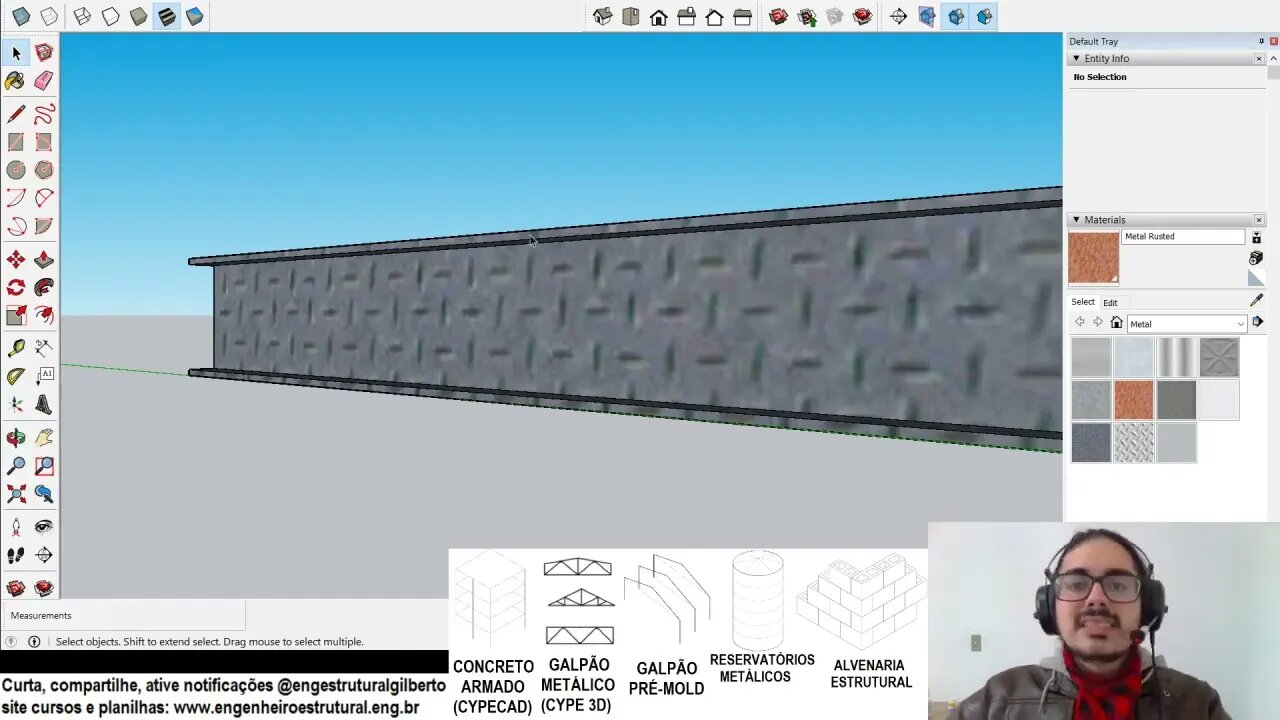Switch to the Edit tab

coord(1110,302)
